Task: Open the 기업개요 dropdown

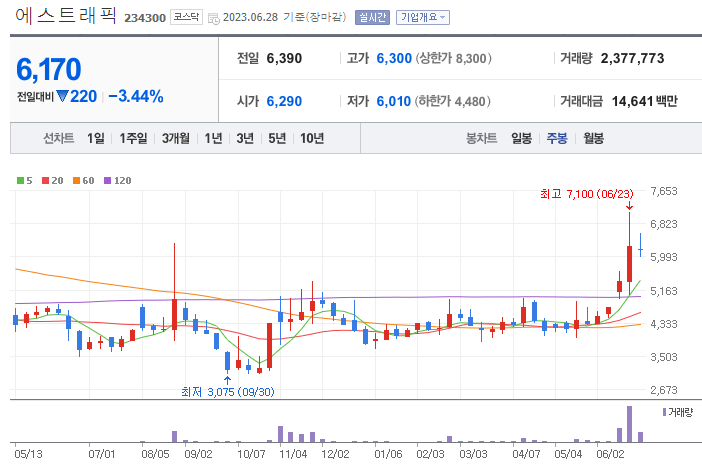Action: click(423, 17)
